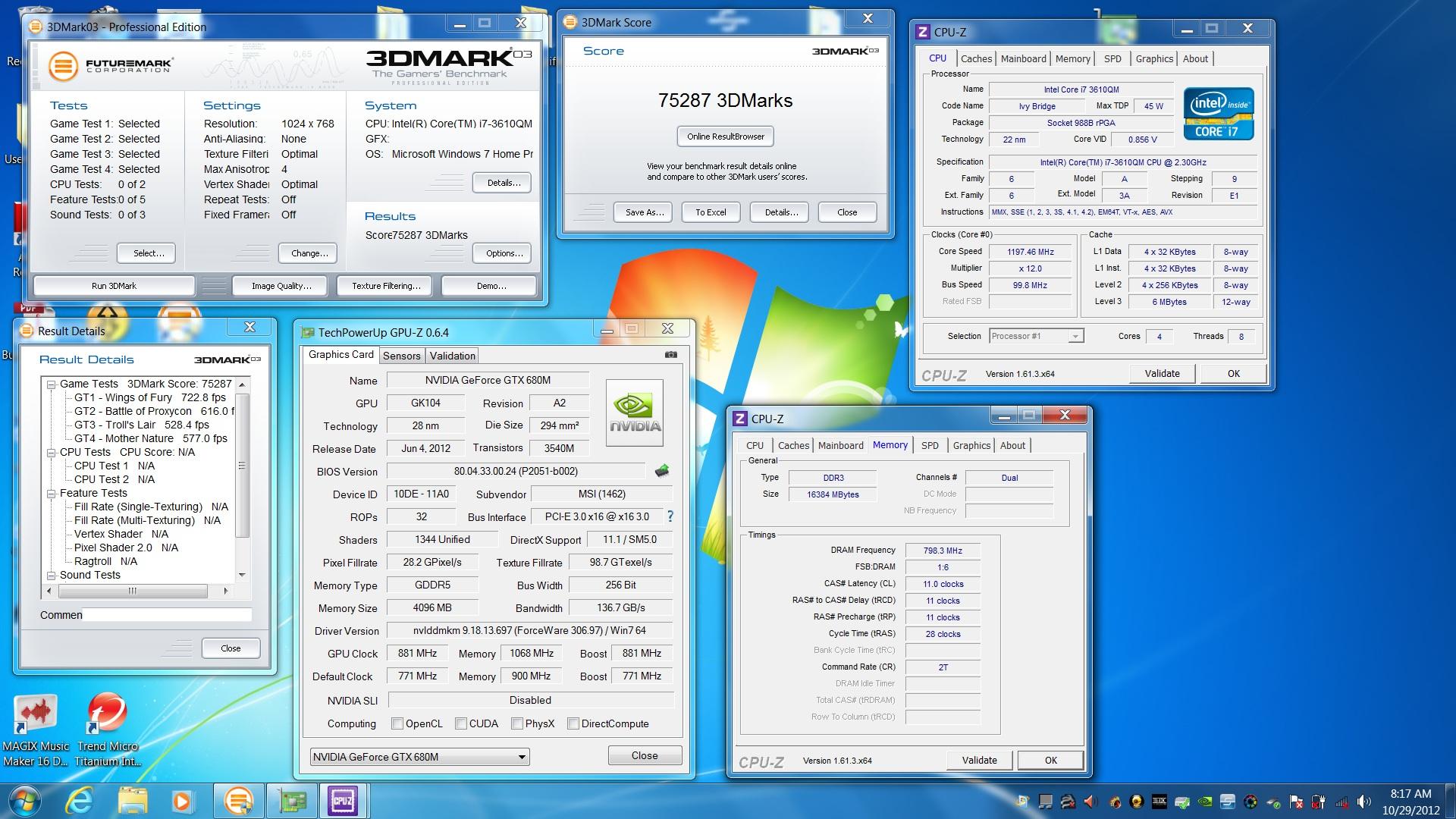
Task: Toggle the PhysX checkbox in GPU-Z
Action: click(517, 723)
